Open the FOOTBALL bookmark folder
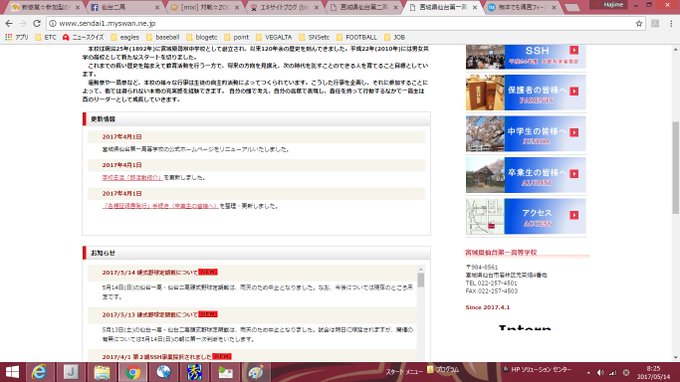680x382 pixels. click(x=356, y=37)
